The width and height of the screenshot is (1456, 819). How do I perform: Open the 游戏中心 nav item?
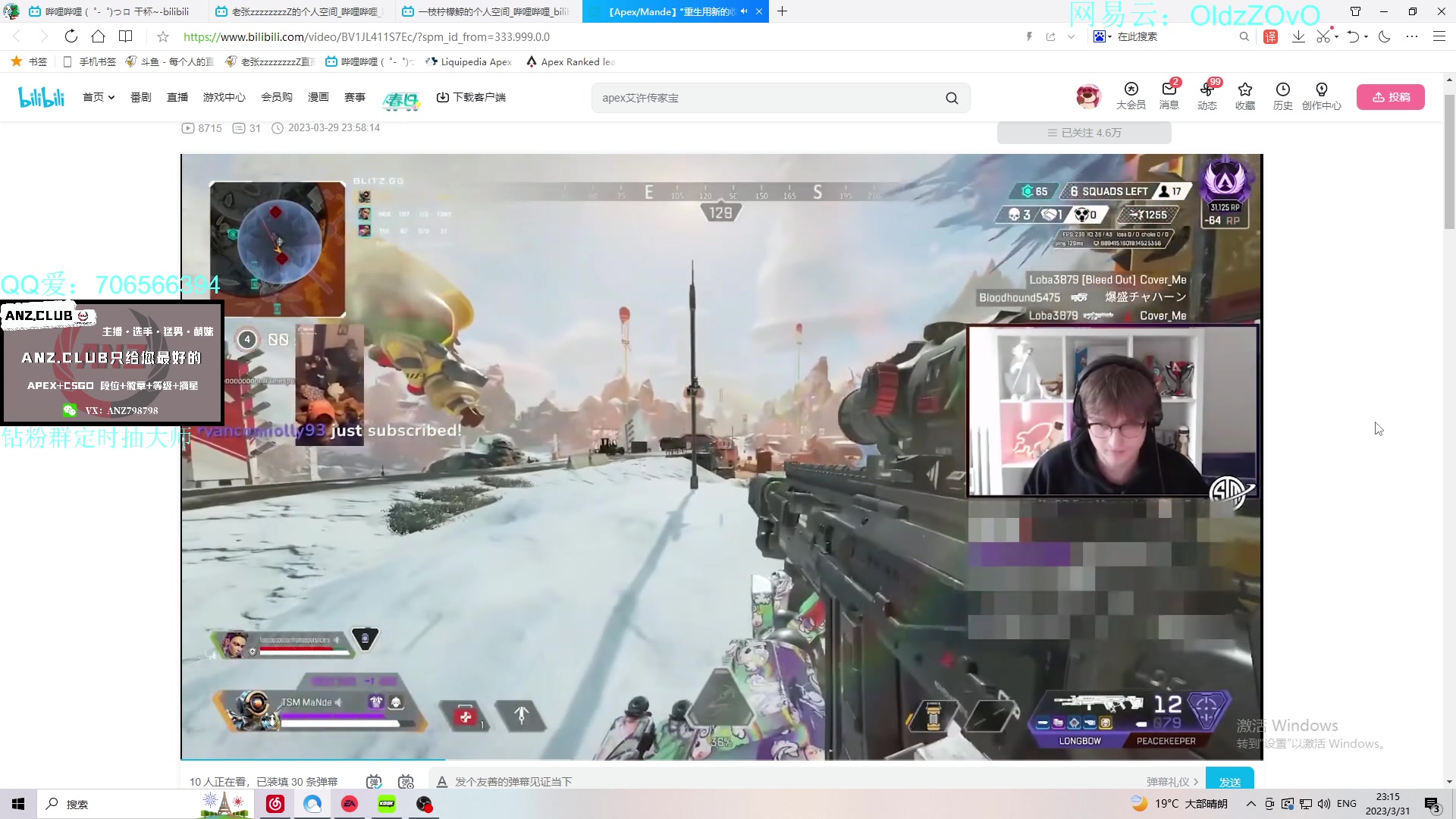pyautogui.click(x=224, y=97)
